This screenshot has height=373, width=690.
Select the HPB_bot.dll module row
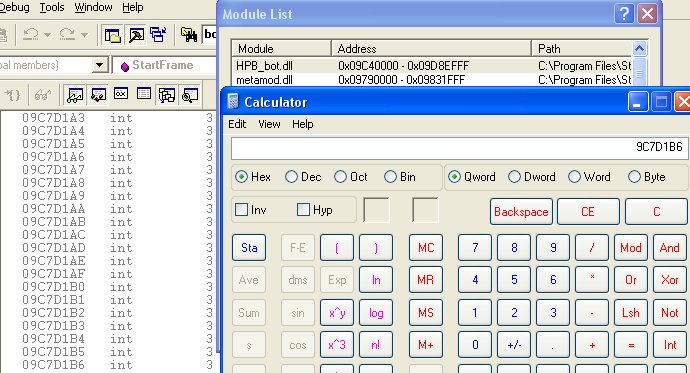point(432,66)
